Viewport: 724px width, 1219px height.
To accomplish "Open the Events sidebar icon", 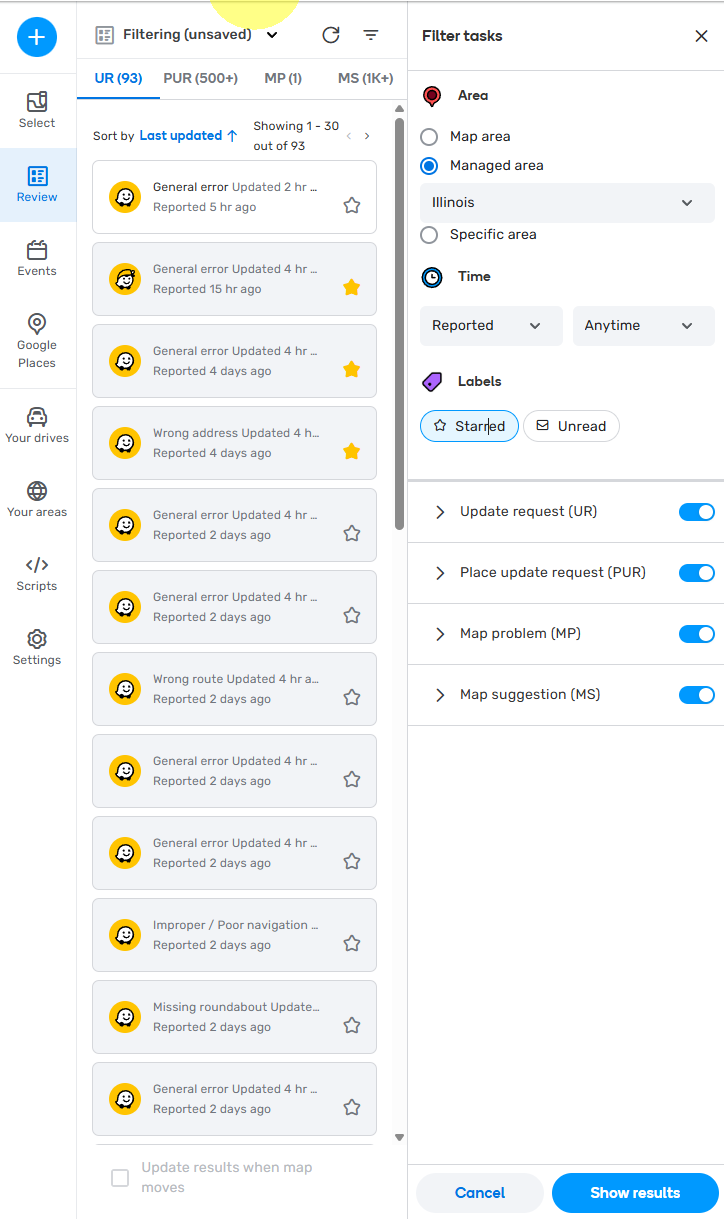I will (x=37, y=258).
